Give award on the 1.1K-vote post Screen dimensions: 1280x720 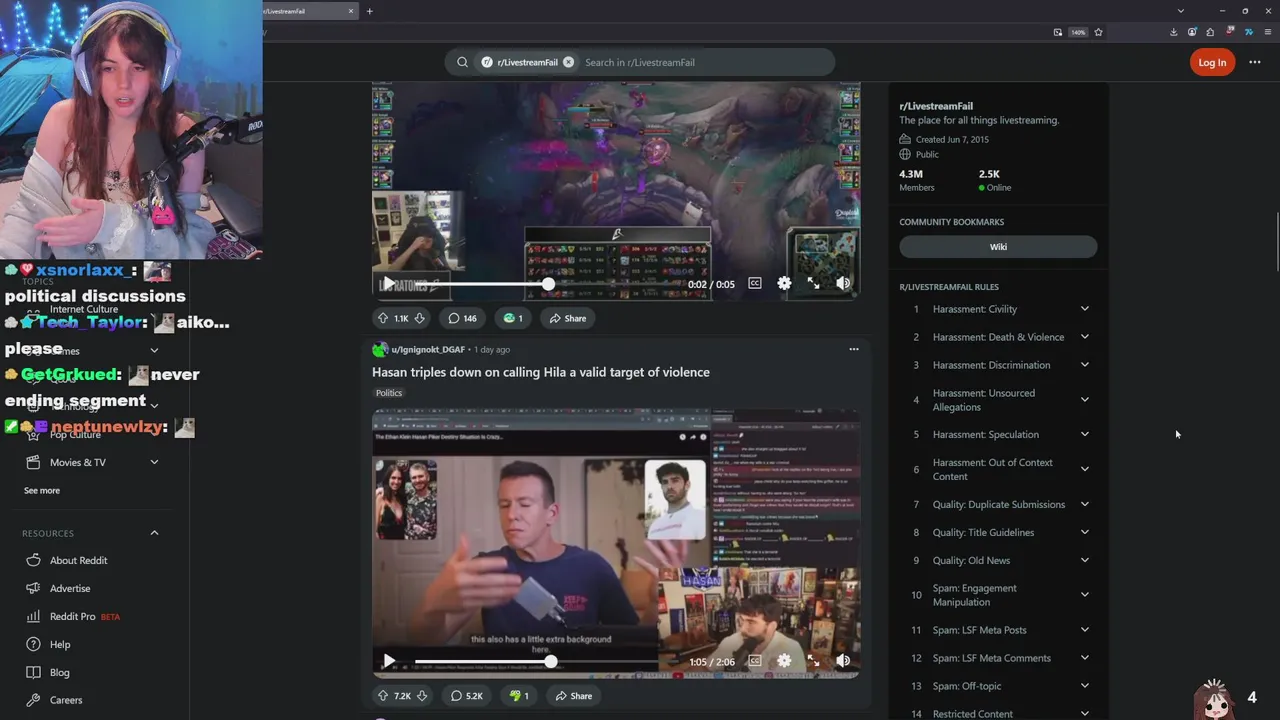(x=513, y=318)
